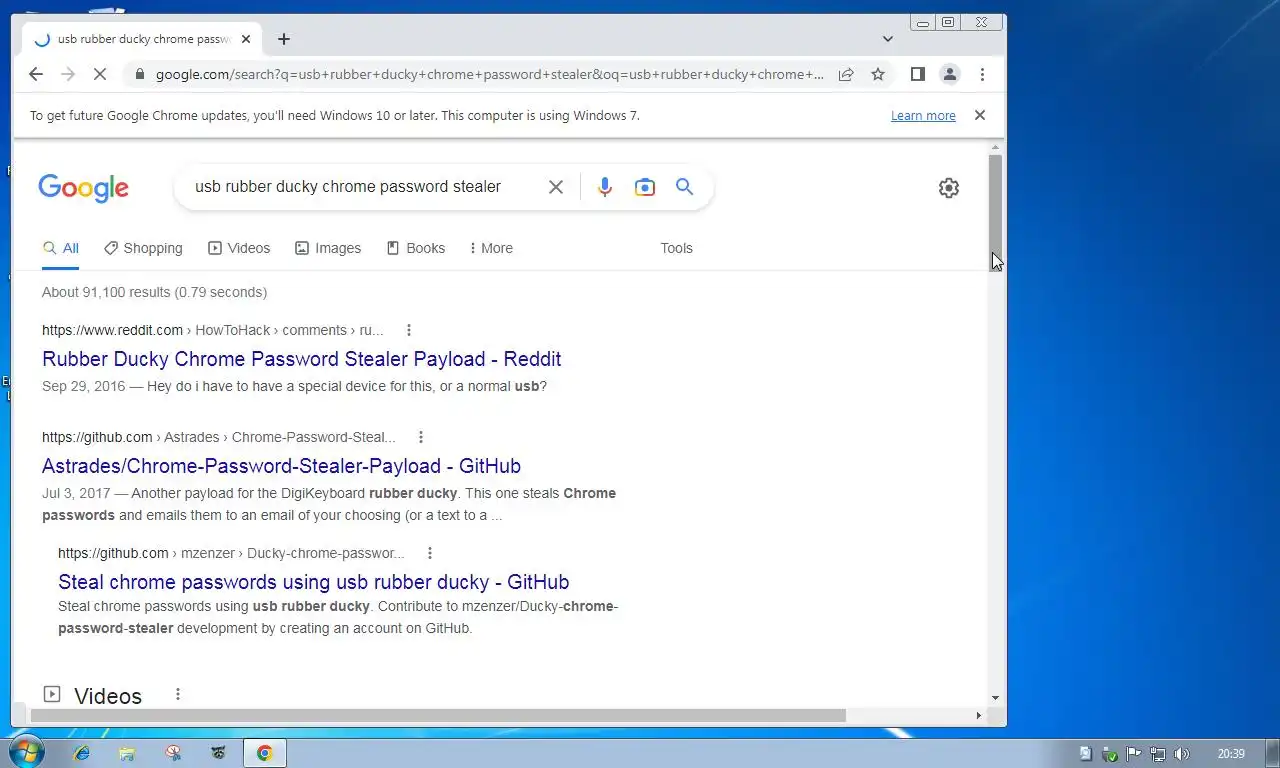Click the 20:39 taskbar clock
Screen dimensions: 1280x768
pyautogui.click(x=1231, y=754)
